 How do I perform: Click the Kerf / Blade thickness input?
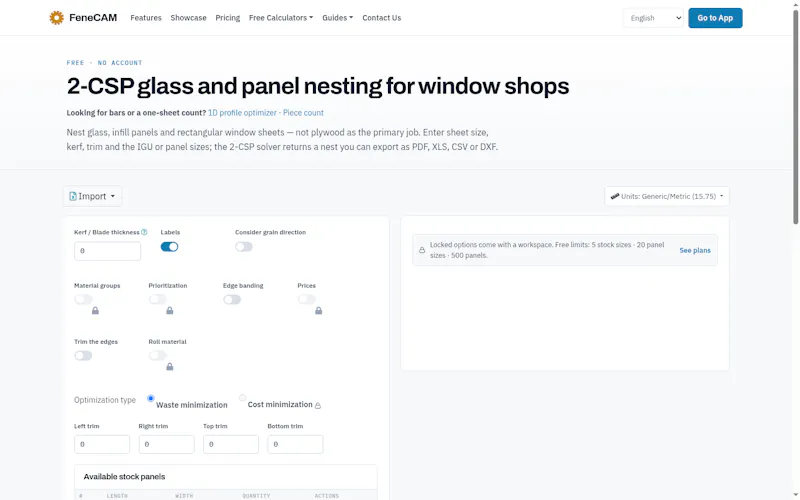pos(107,251)
